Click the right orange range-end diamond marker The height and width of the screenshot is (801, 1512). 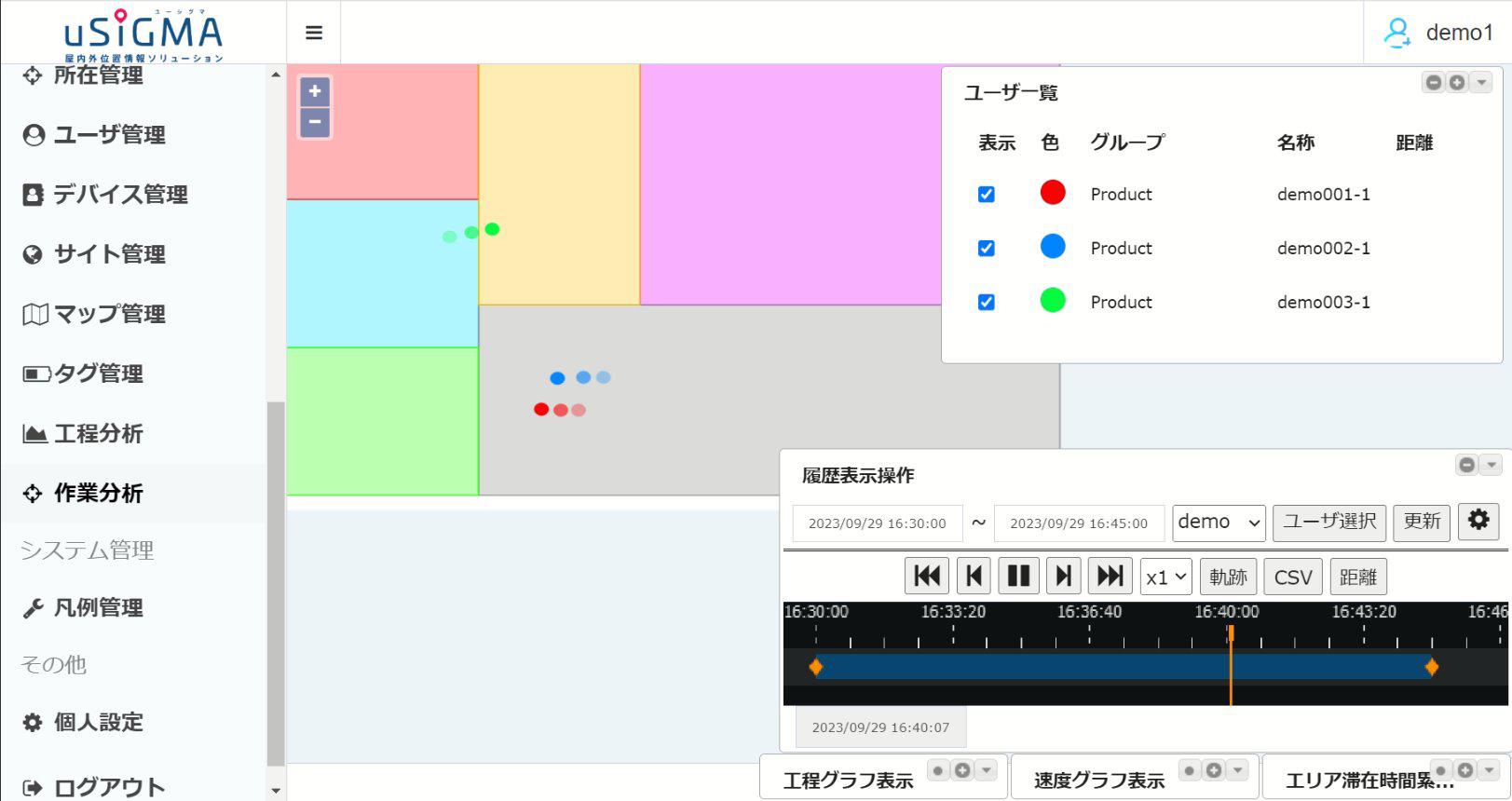tap(1432, 667)
